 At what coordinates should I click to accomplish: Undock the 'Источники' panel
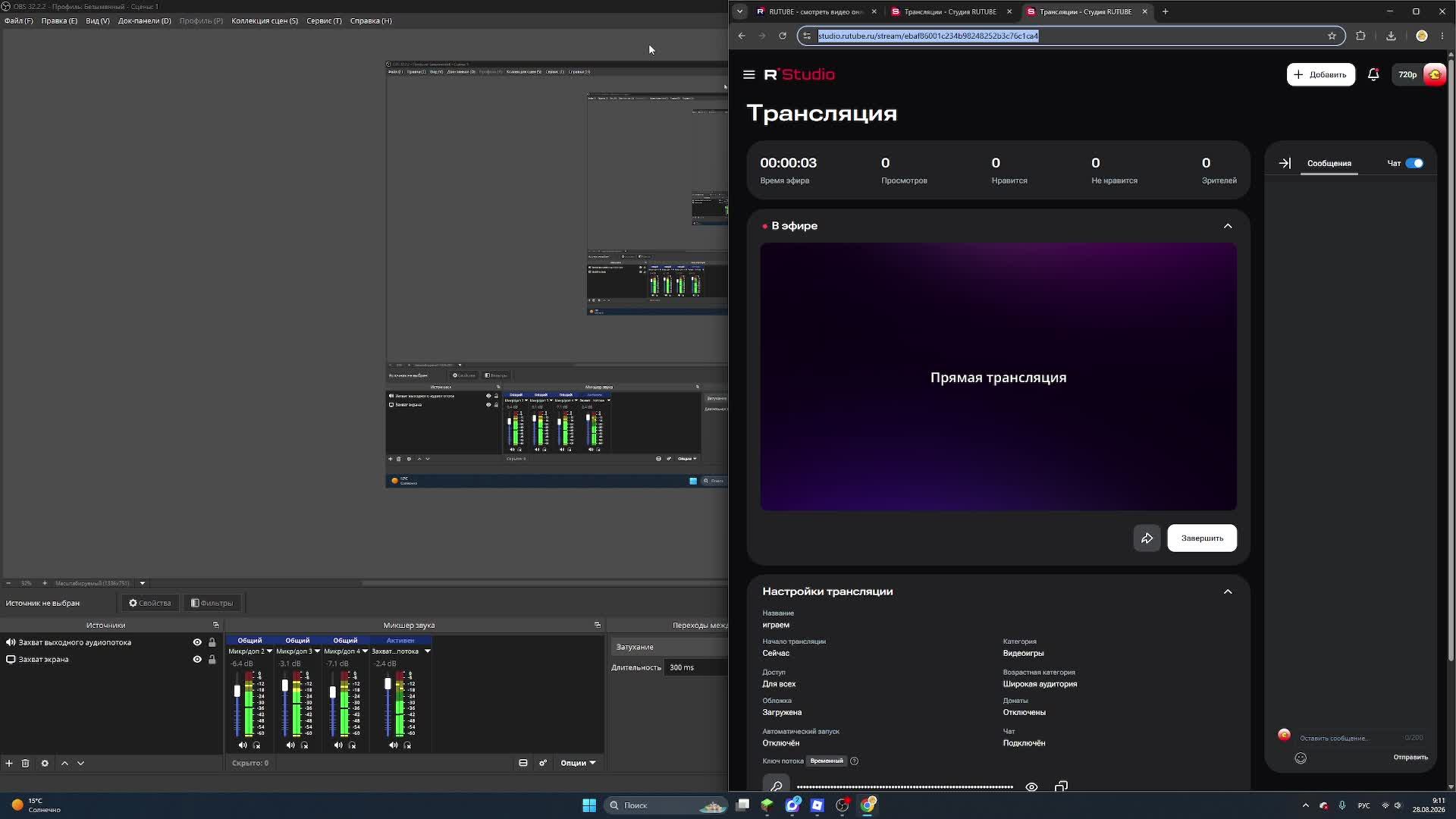pyautogui.click(x=216, y=625)
